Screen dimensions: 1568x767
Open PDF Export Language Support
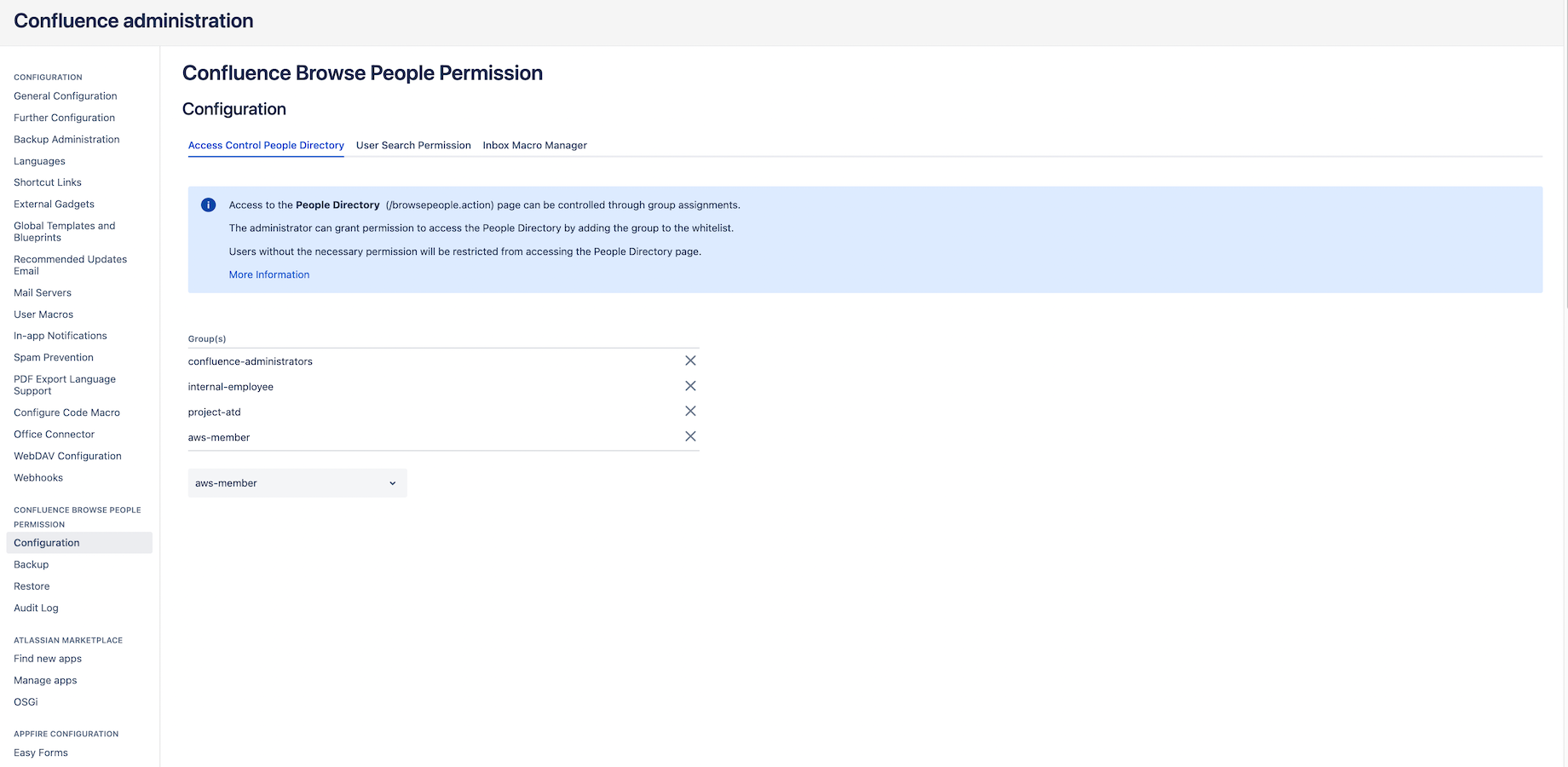[65, 385]
